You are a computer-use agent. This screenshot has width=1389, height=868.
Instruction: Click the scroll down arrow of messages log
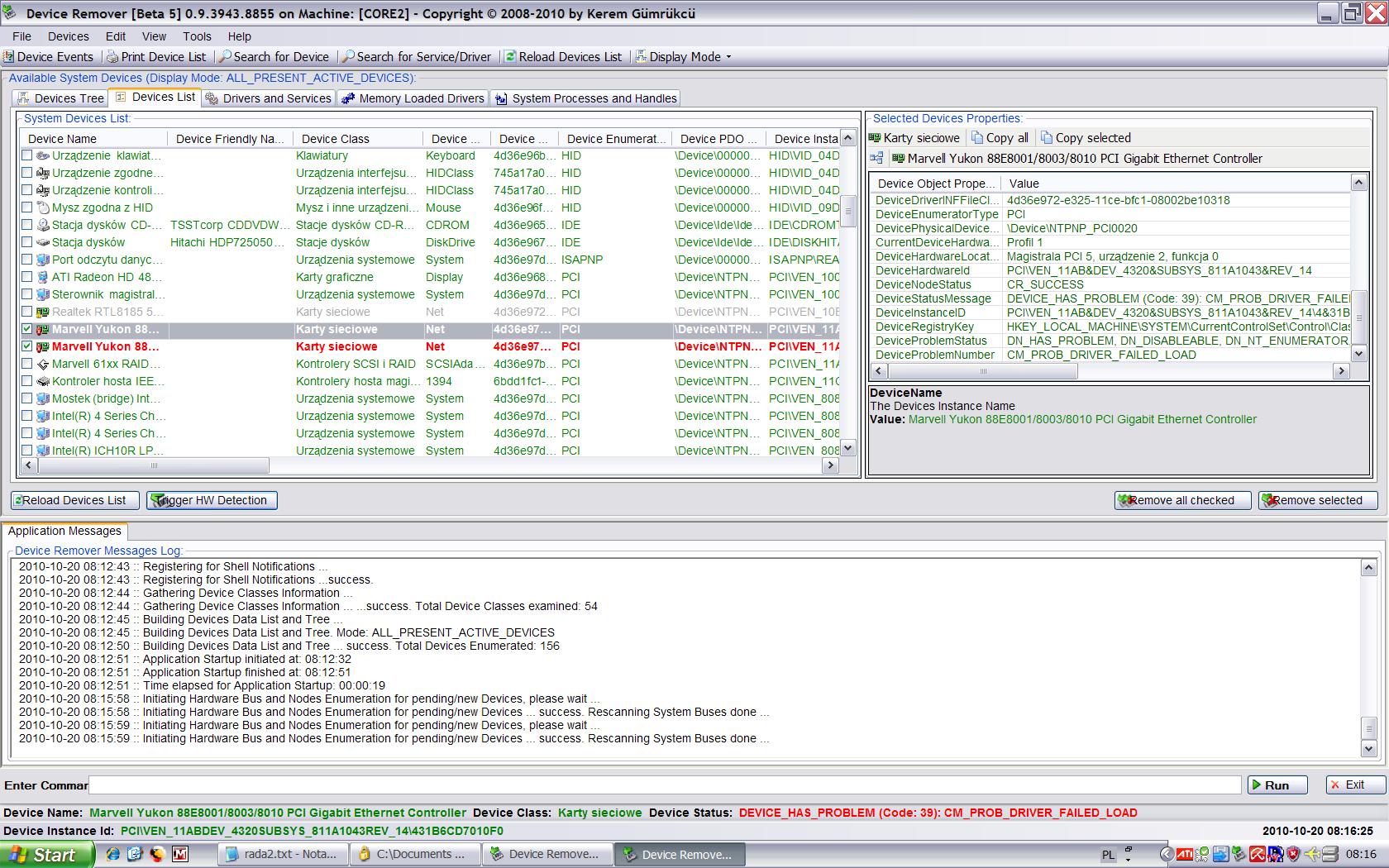(x=1368, y=749)
